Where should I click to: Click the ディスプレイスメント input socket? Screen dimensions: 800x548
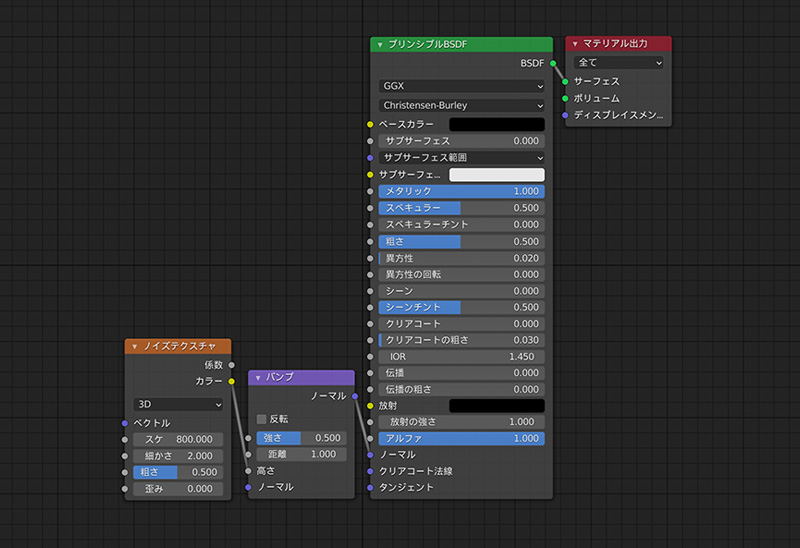click(x=565, y=115)
